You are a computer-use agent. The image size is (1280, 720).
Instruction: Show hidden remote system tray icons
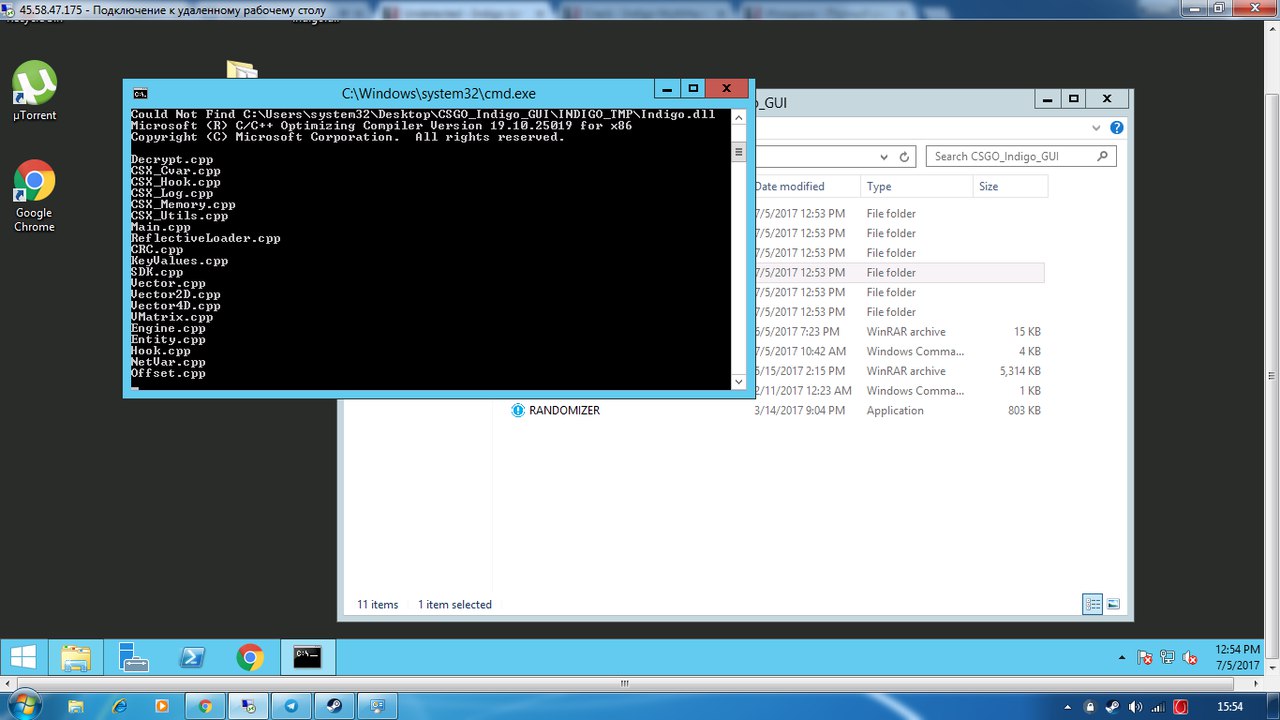(1123, 658)
